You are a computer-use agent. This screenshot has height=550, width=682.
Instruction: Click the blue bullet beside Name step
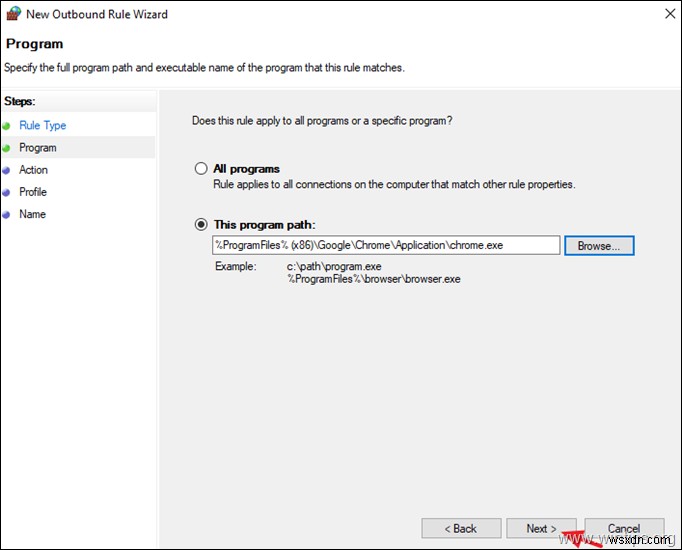[6, 214]
